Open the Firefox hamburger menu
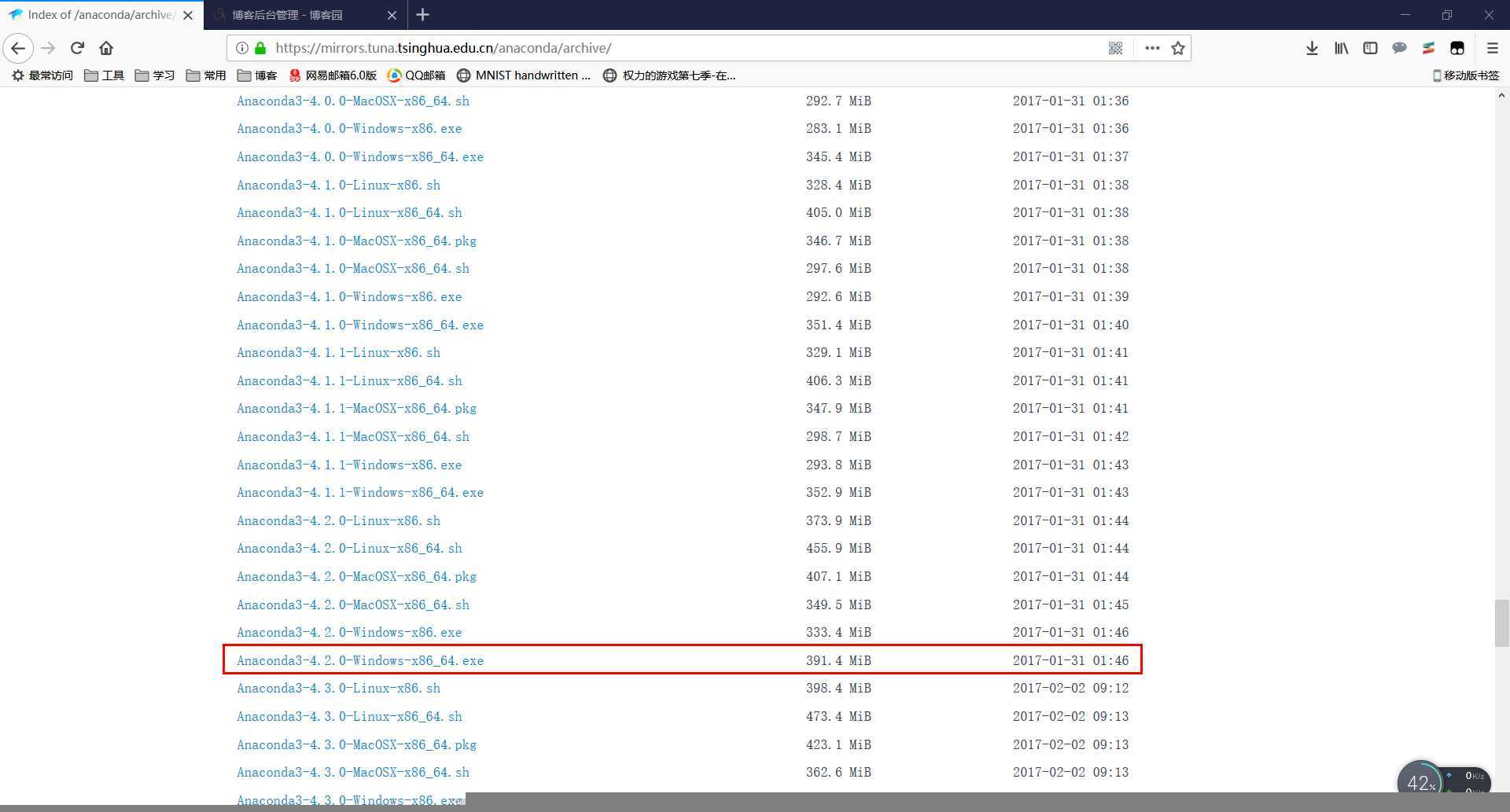Viewport: 1510px width, 812px height. [x=1492, y=48]
